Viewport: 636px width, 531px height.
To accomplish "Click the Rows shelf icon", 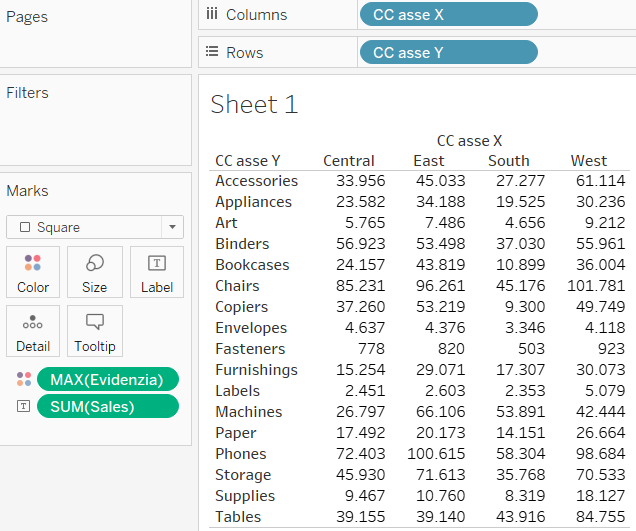I will click(x=211, y=52).
